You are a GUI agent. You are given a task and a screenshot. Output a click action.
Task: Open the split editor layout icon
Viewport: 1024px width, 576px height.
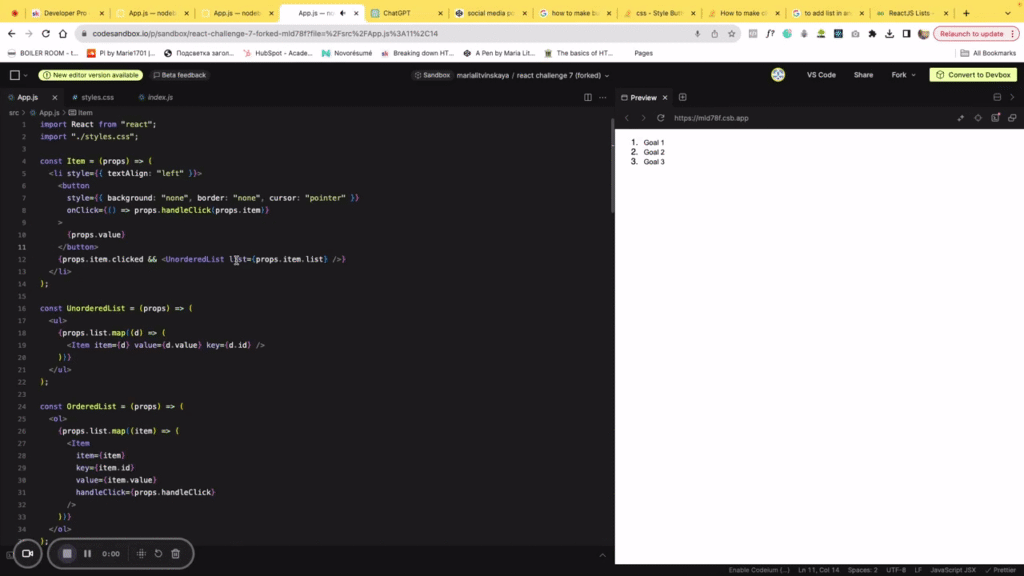tap(588, 98)
